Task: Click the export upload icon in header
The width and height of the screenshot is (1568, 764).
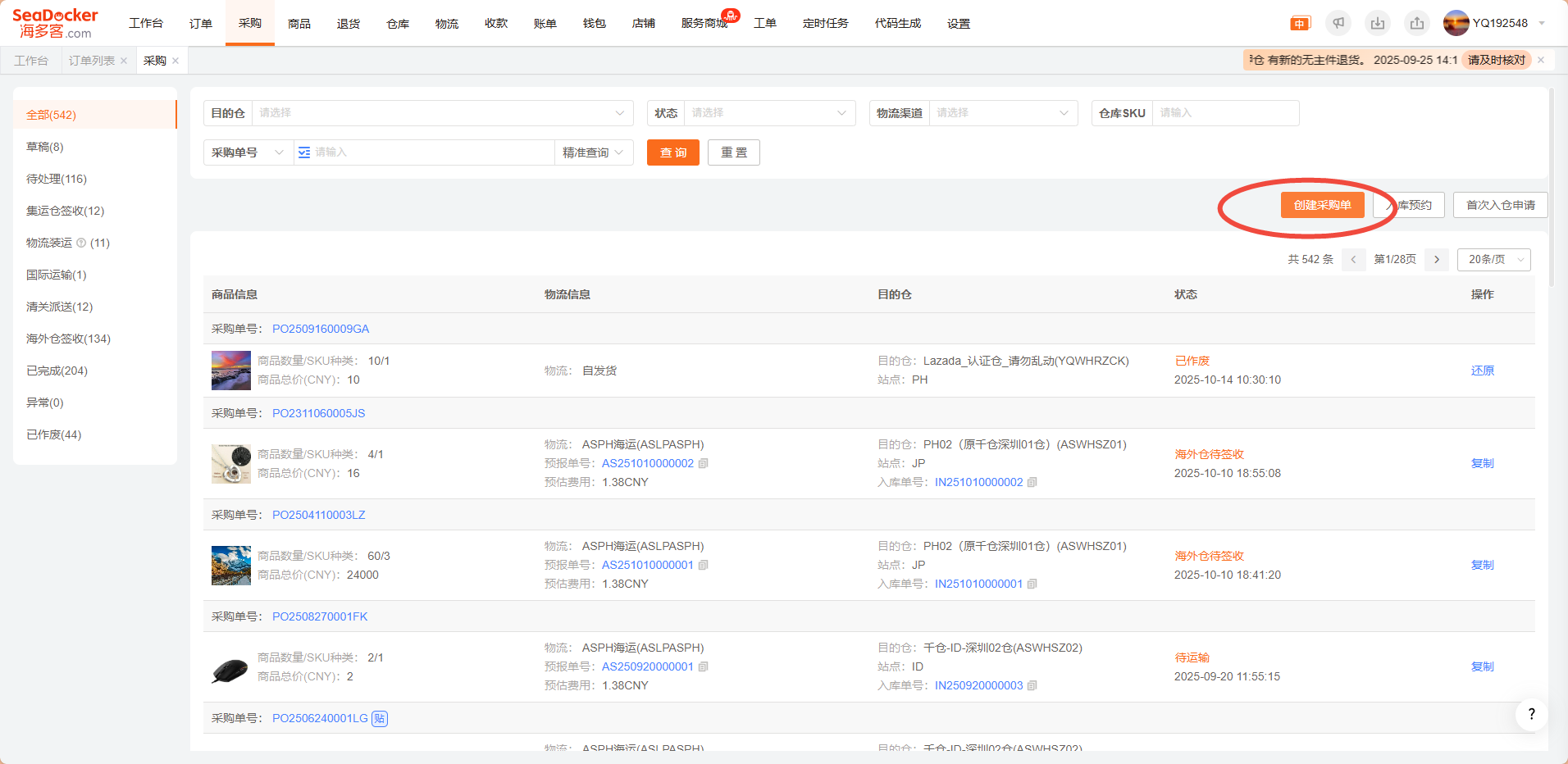Action: (1417, 23)
